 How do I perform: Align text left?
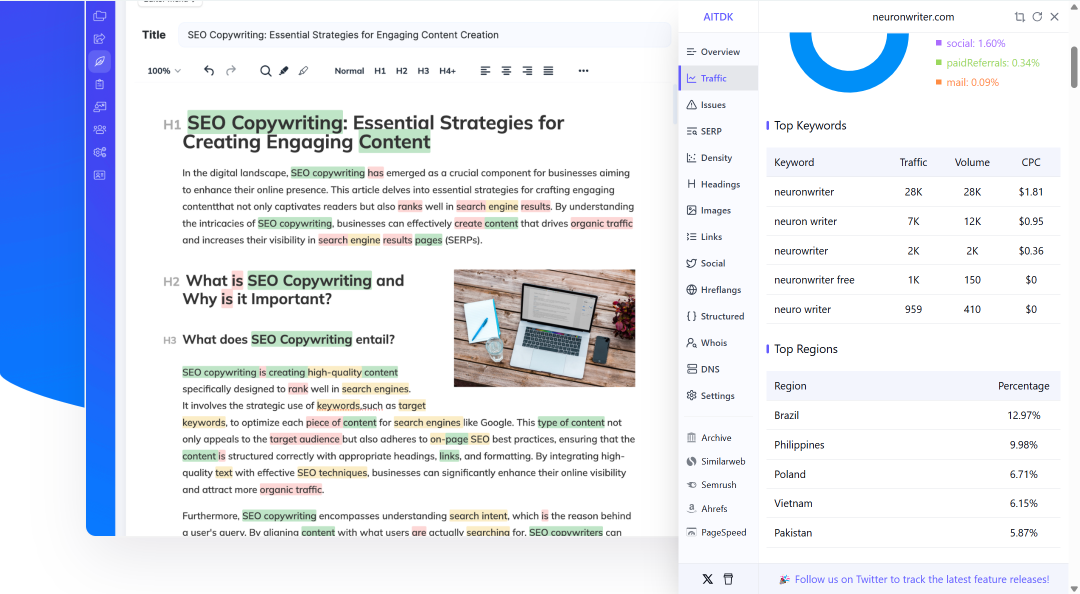pyautogui.click(x=486, y=71)
